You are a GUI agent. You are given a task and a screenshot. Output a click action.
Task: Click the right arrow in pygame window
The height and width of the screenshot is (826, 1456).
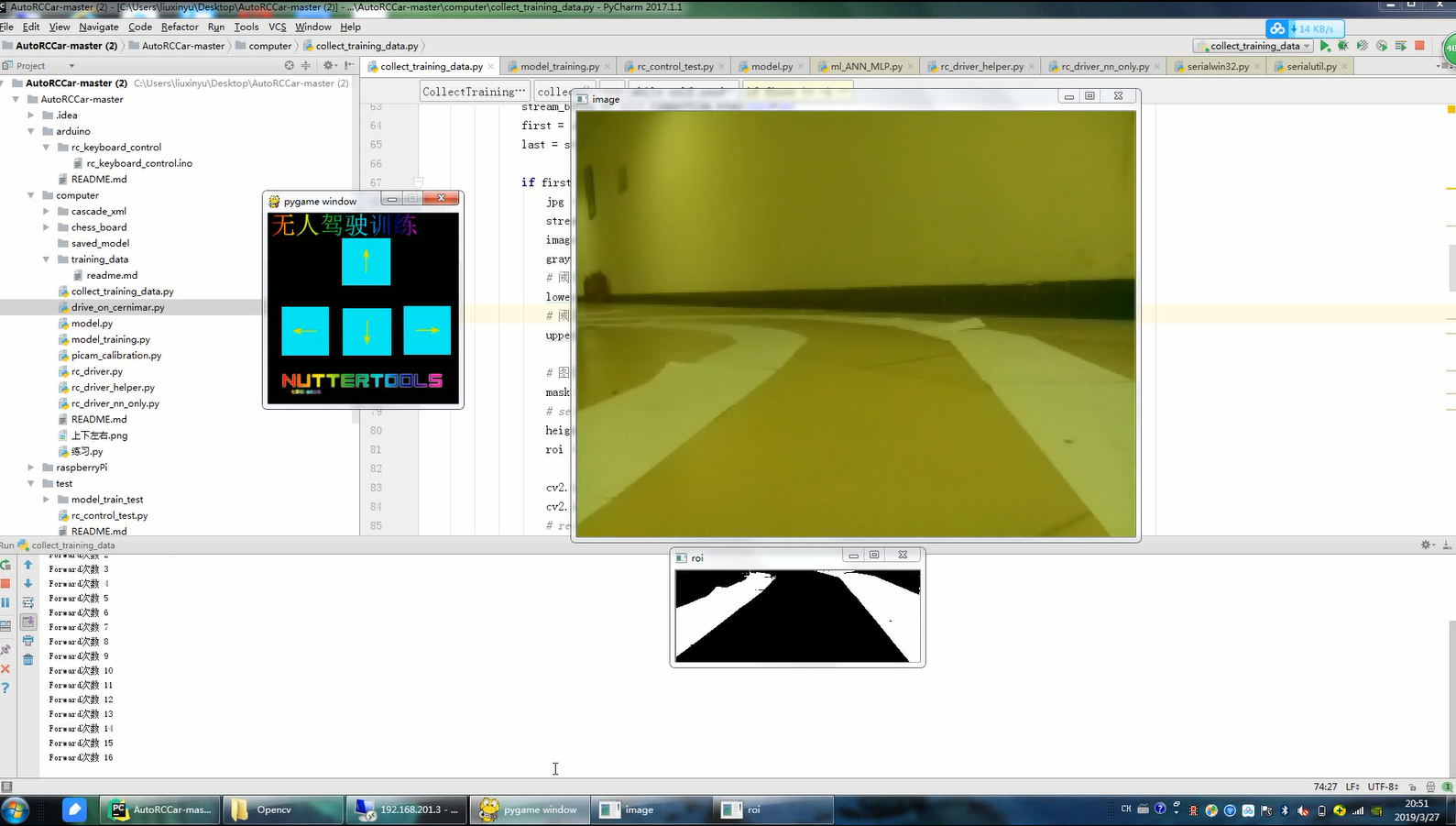tap(427, 331)
